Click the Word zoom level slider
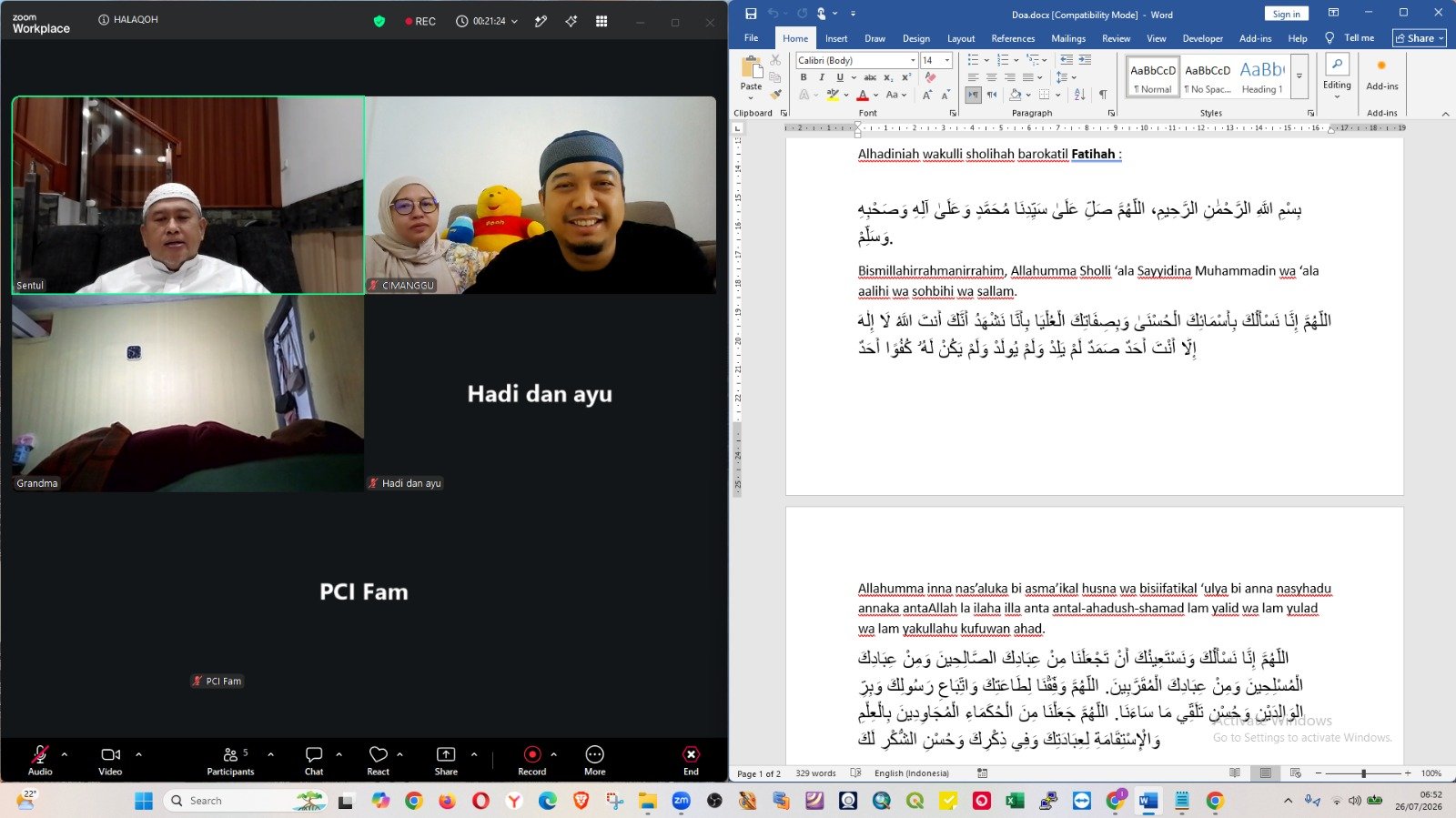 pyautogui.click(x=1363, y=773)
